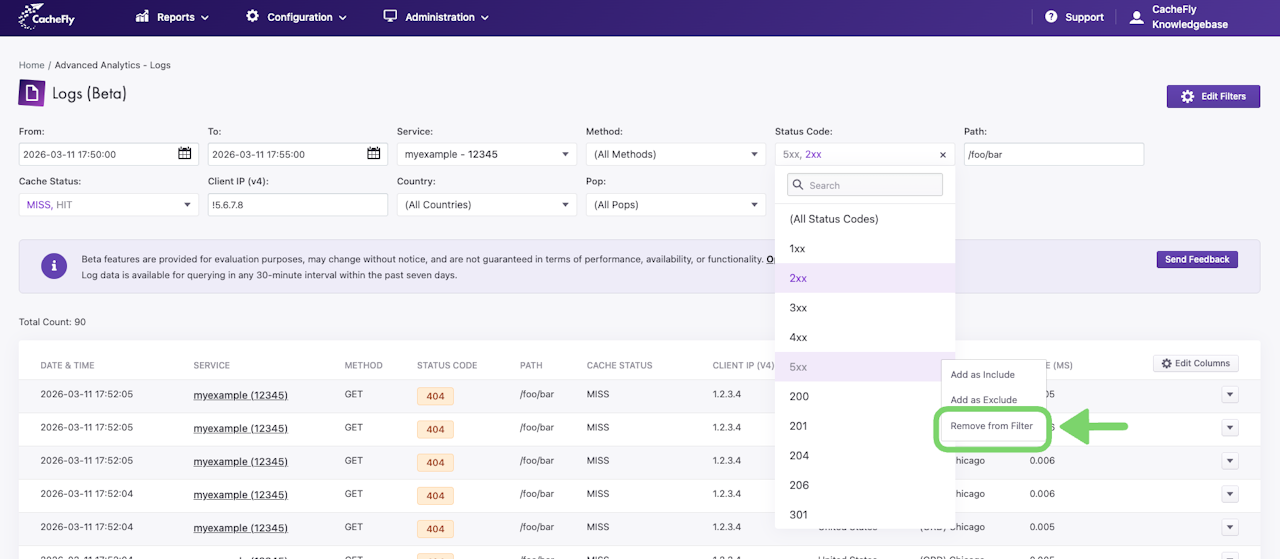
Task: Open the Service dropdown myexample - 12345
Action: click(486, 154)
